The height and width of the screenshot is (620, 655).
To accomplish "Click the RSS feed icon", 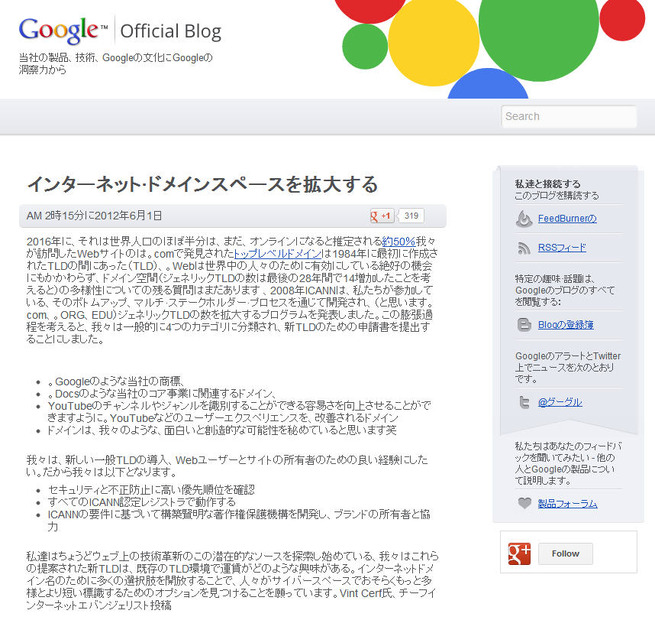I will tap(524, 248).
